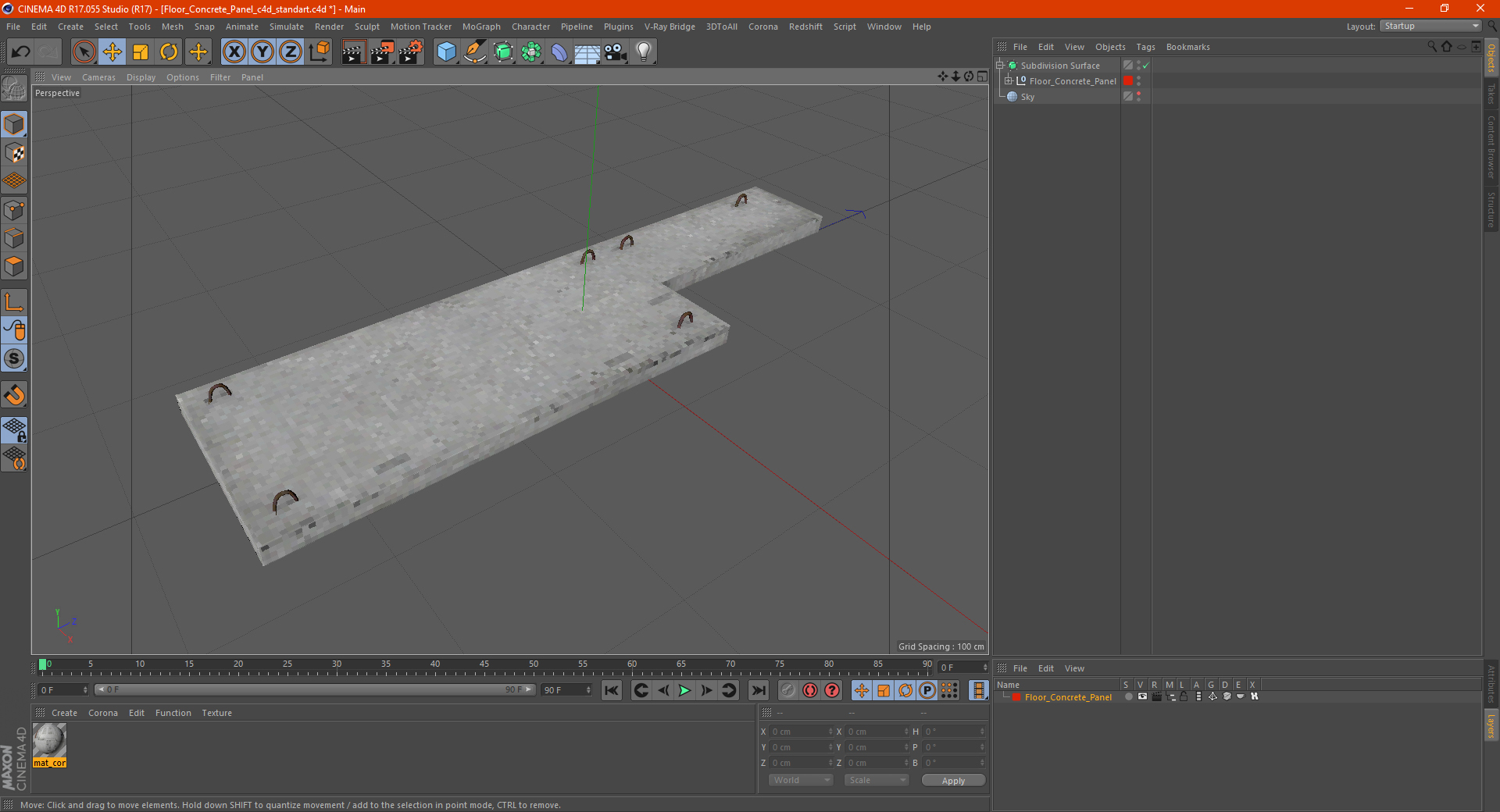This screenshot has width=1500, height=812.
Task: Select the Live Selection tool
Action: click(84, 52)
